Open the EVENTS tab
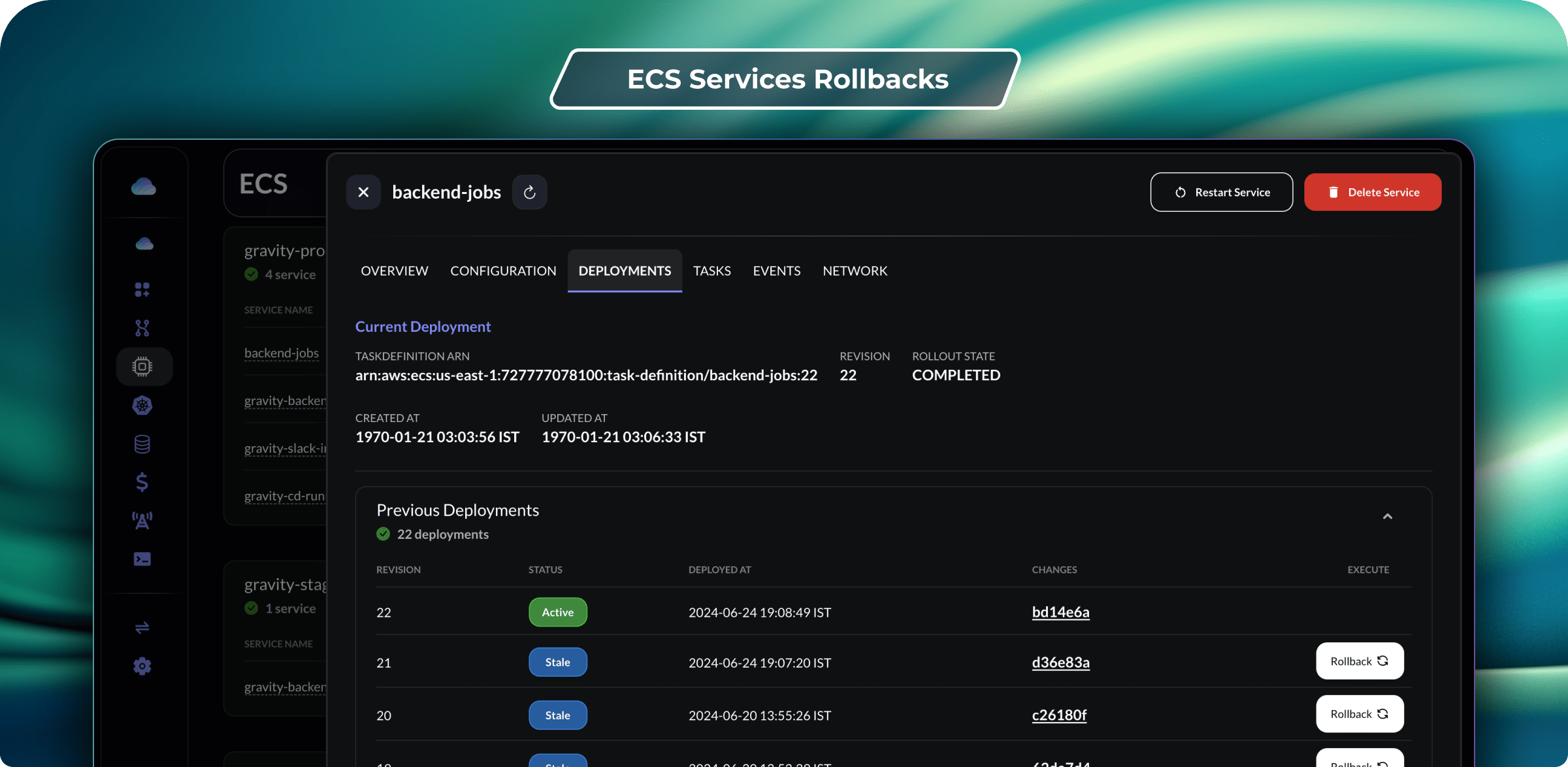 776,270
